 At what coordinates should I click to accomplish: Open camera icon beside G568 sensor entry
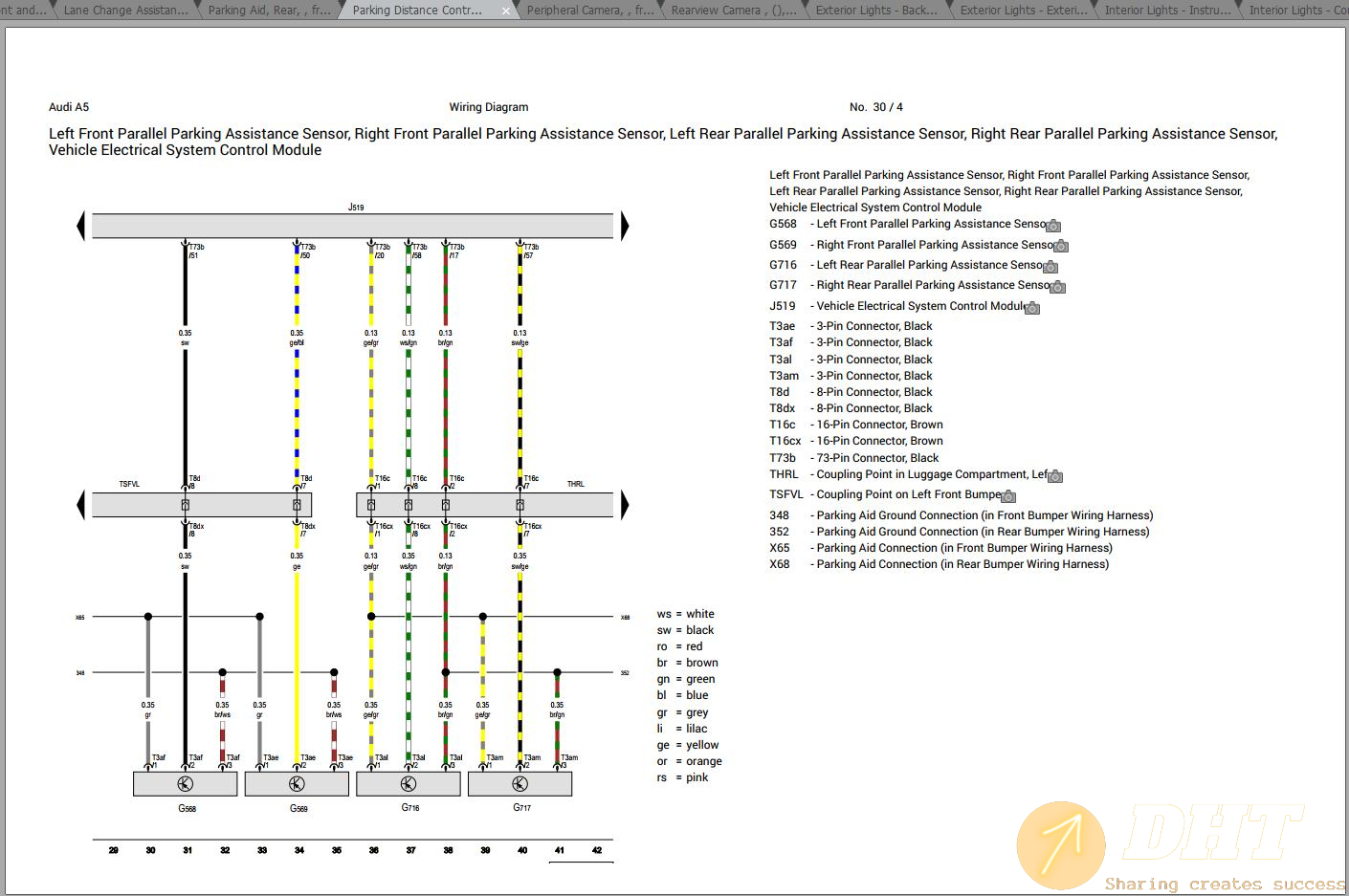click(x=1053, y=226)
